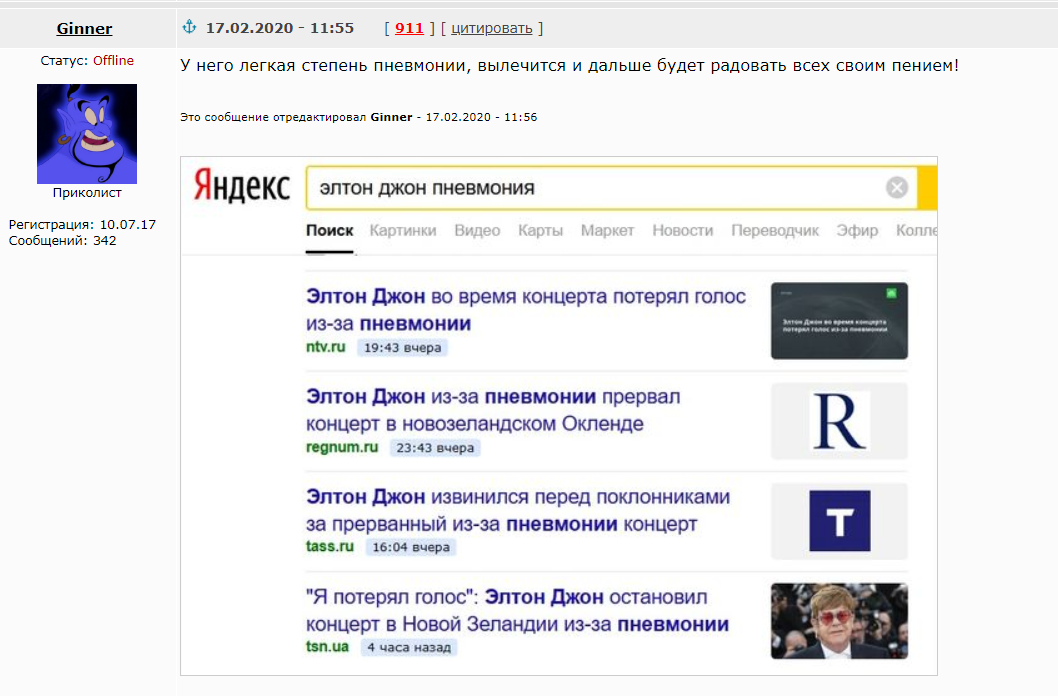Clear the search query with X icon
This screenshot has height=696, width=1058.
[897, 187]
